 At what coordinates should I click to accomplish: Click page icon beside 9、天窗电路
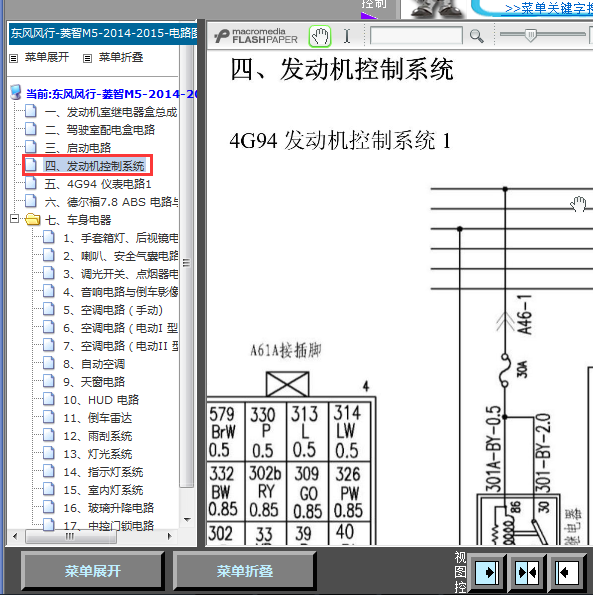click(x=49, y=381)
